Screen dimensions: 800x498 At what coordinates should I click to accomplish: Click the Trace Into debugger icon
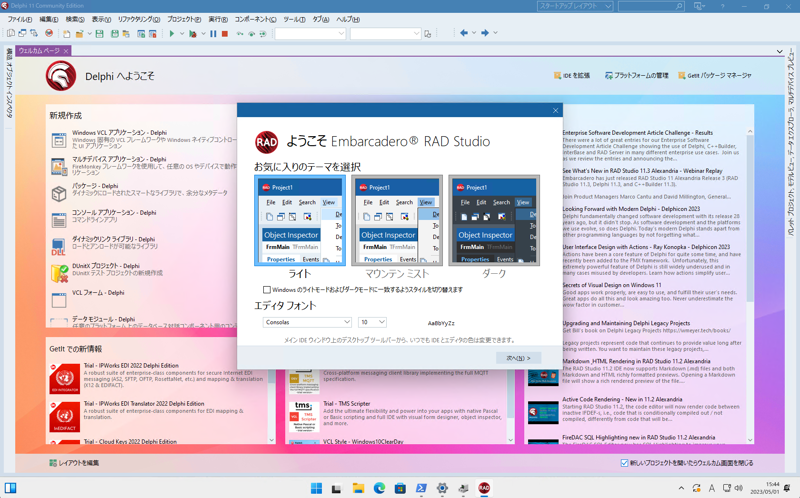coord(240,34)
